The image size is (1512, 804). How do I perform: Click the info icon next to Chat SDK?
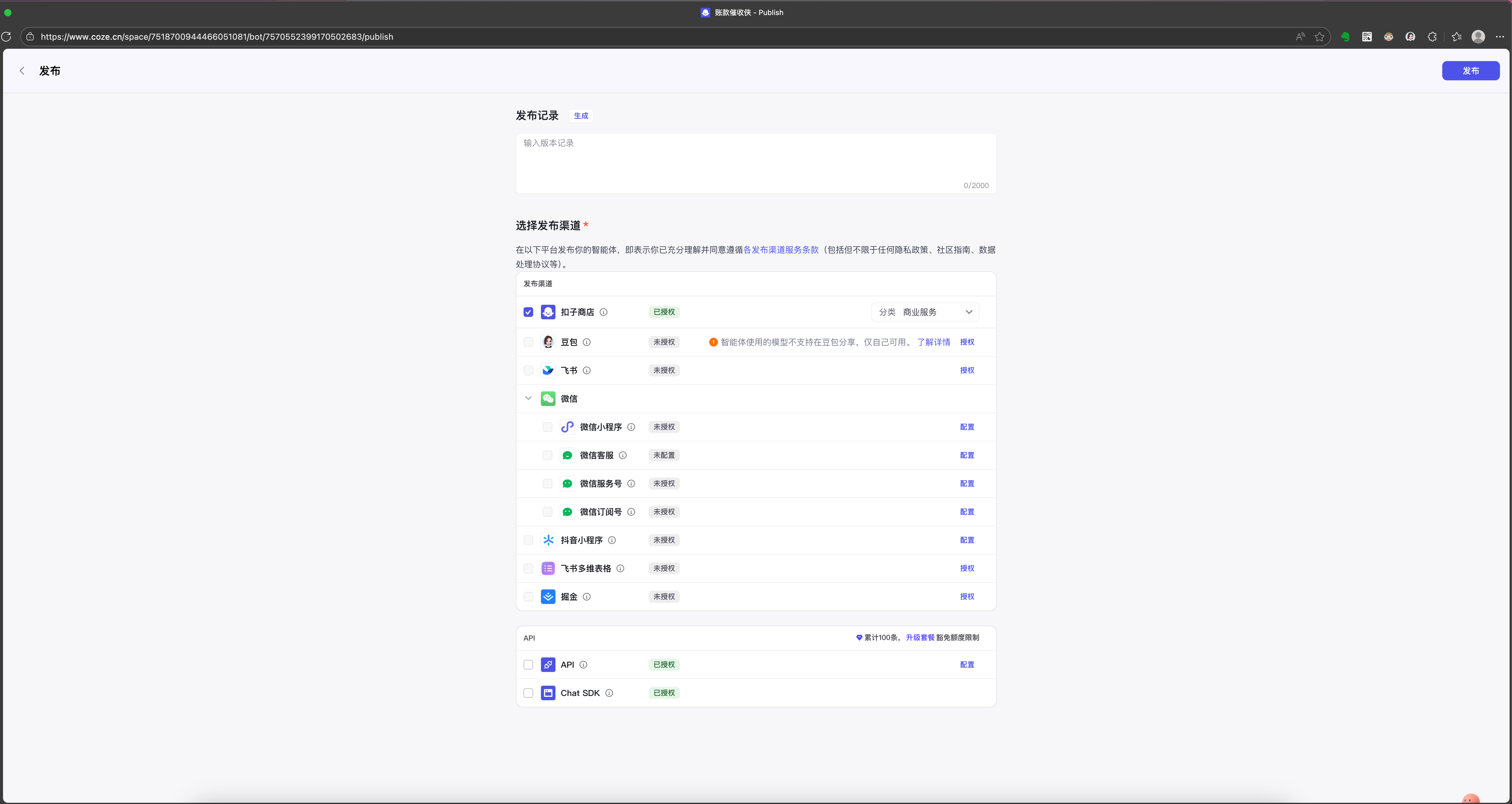click(609, 693)
